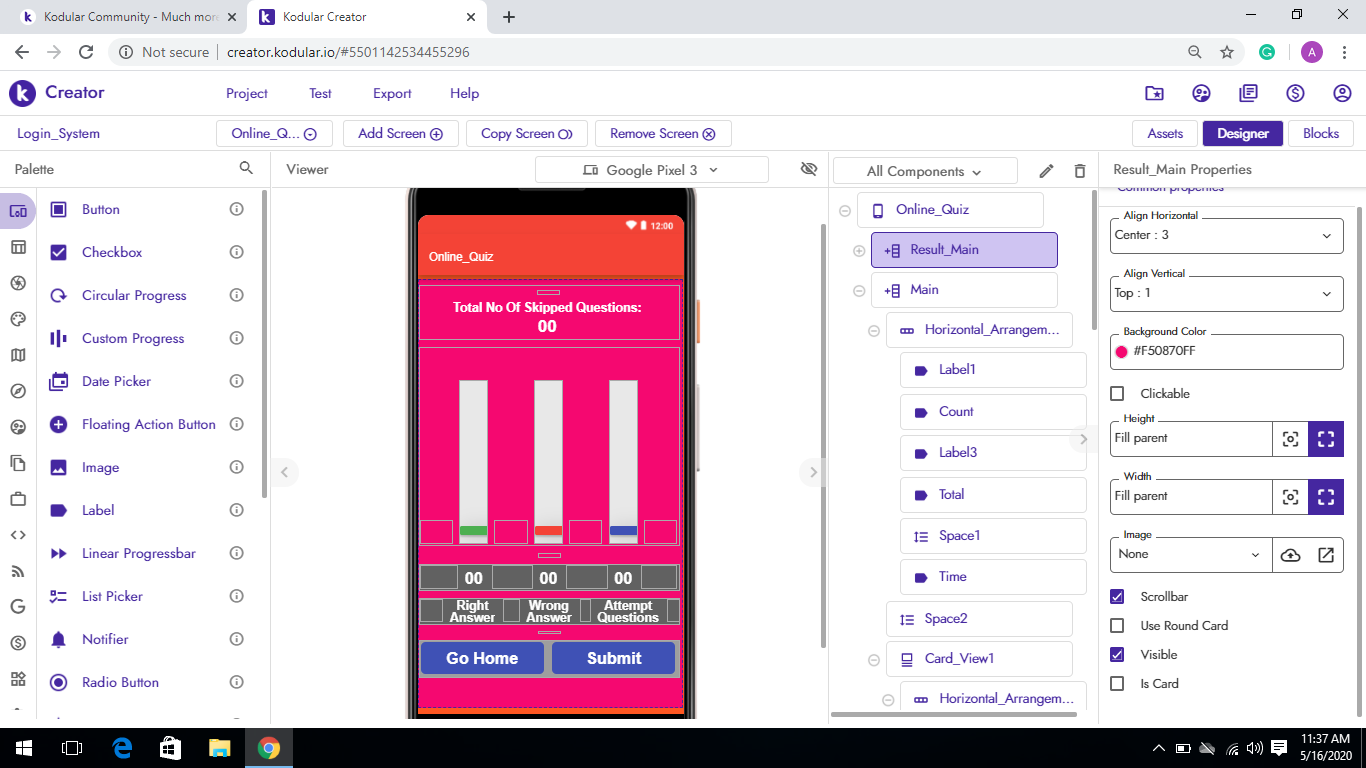Open the monetization dollar icon in header

tap(1295, 93)
